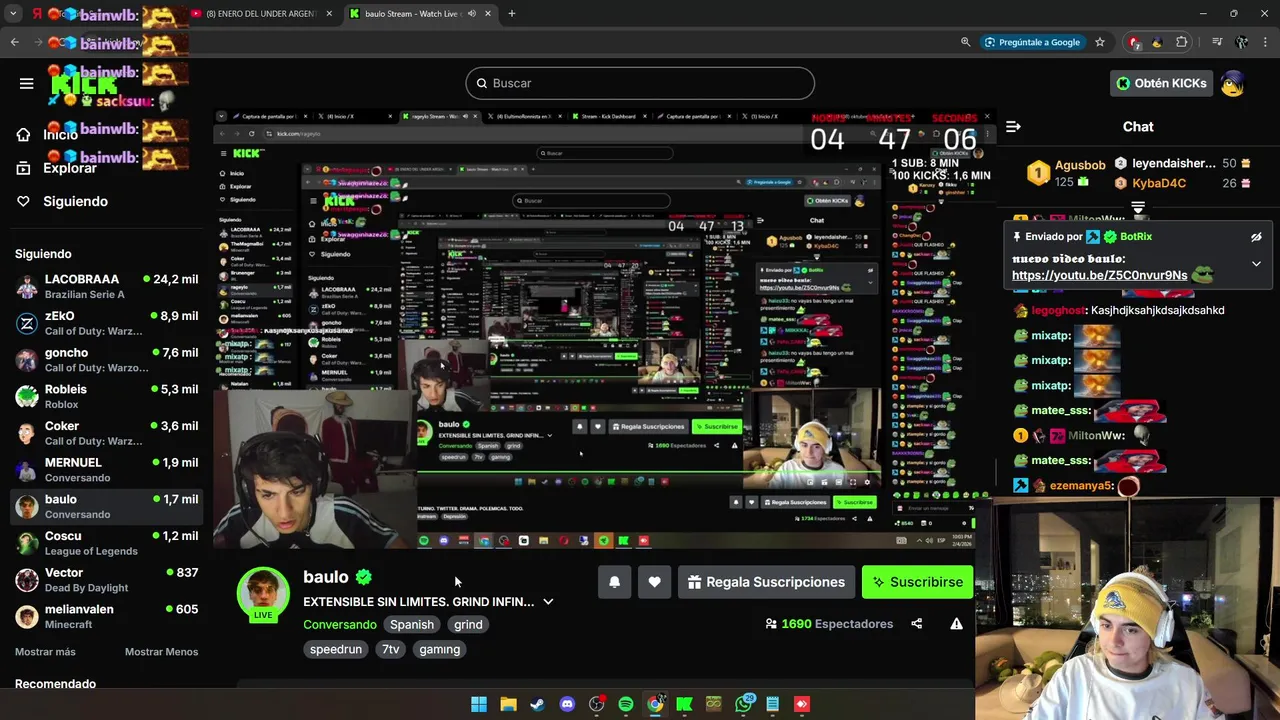Click the Buscar search field
1280x720 pixels.
tap(640, 83)
